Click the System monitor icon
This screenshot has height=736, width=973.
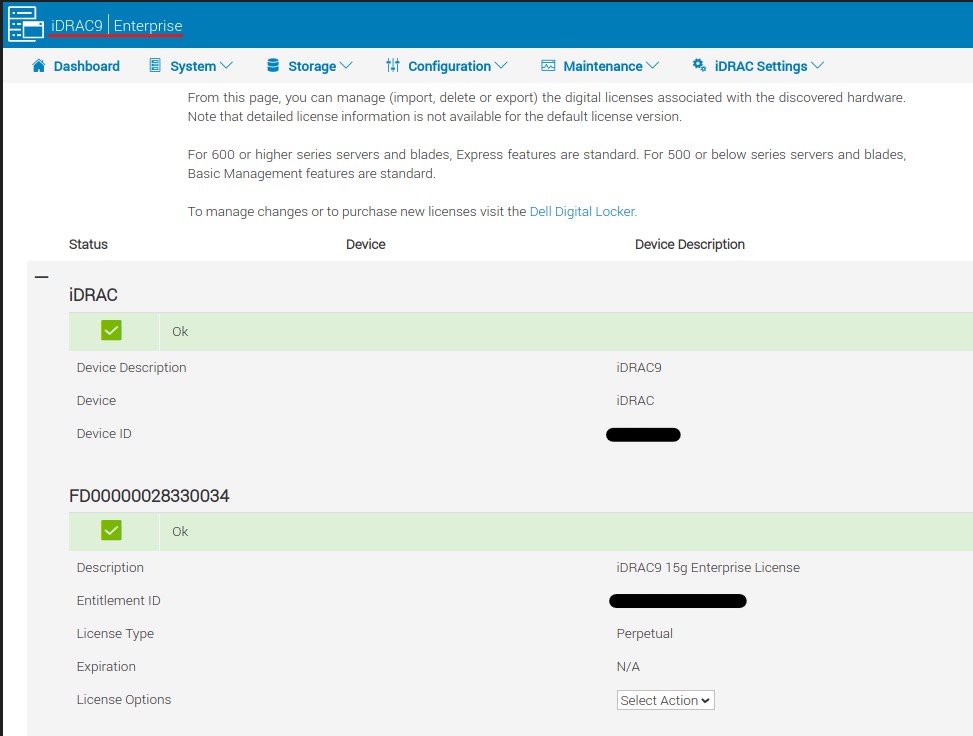[x=155, y=65]
